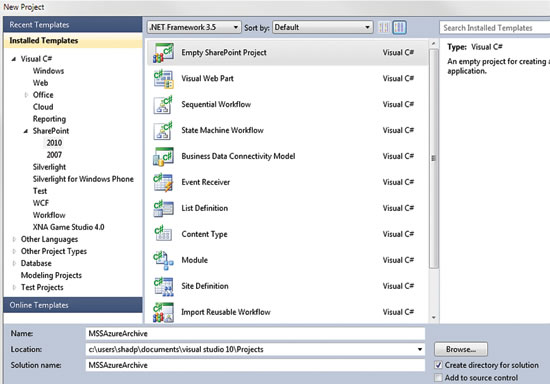Click the Site Definition template icon

[163, 286]
